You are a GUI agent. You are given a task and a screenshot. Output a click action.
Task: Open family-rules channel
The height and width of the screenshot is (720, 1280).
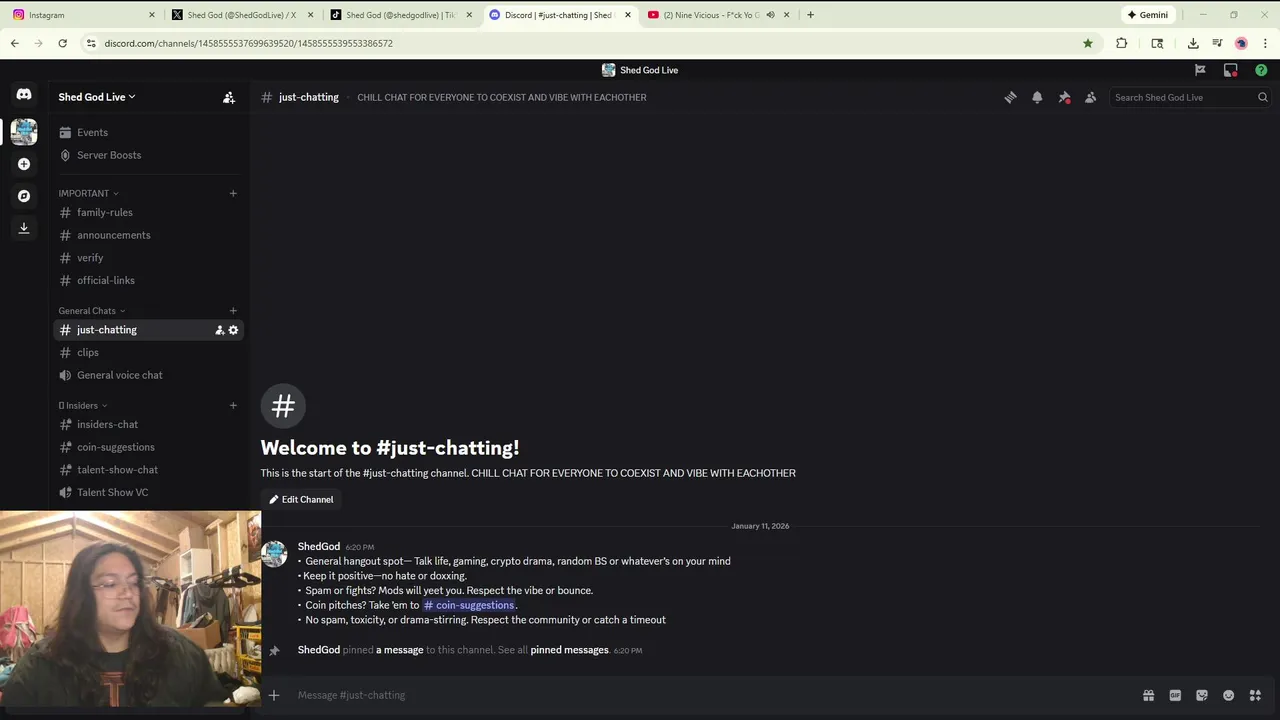(x=148, y=212)
